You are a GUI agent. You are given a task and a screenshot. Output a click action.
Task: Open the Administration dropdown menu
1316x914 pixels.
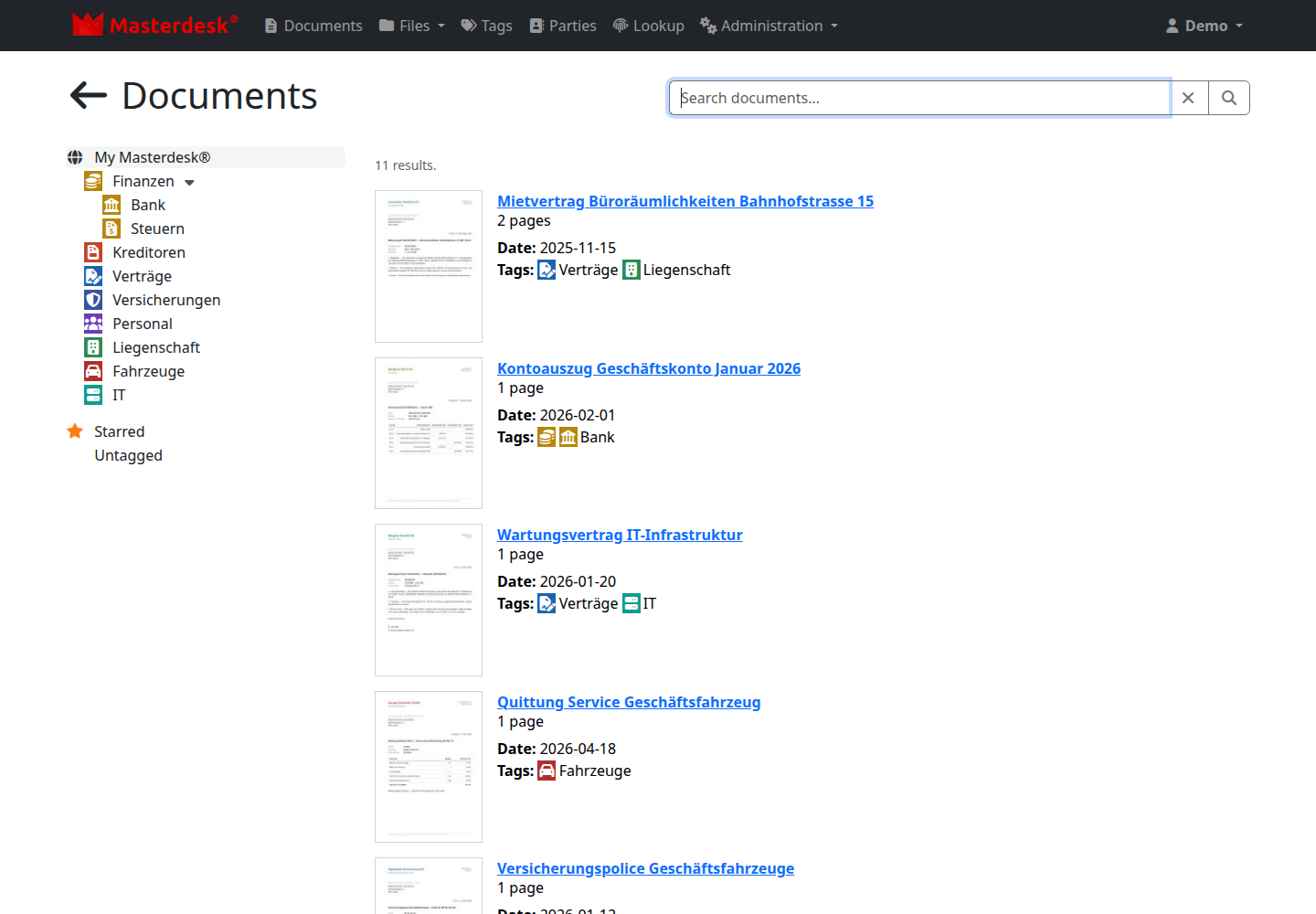[x=769, y=26]
